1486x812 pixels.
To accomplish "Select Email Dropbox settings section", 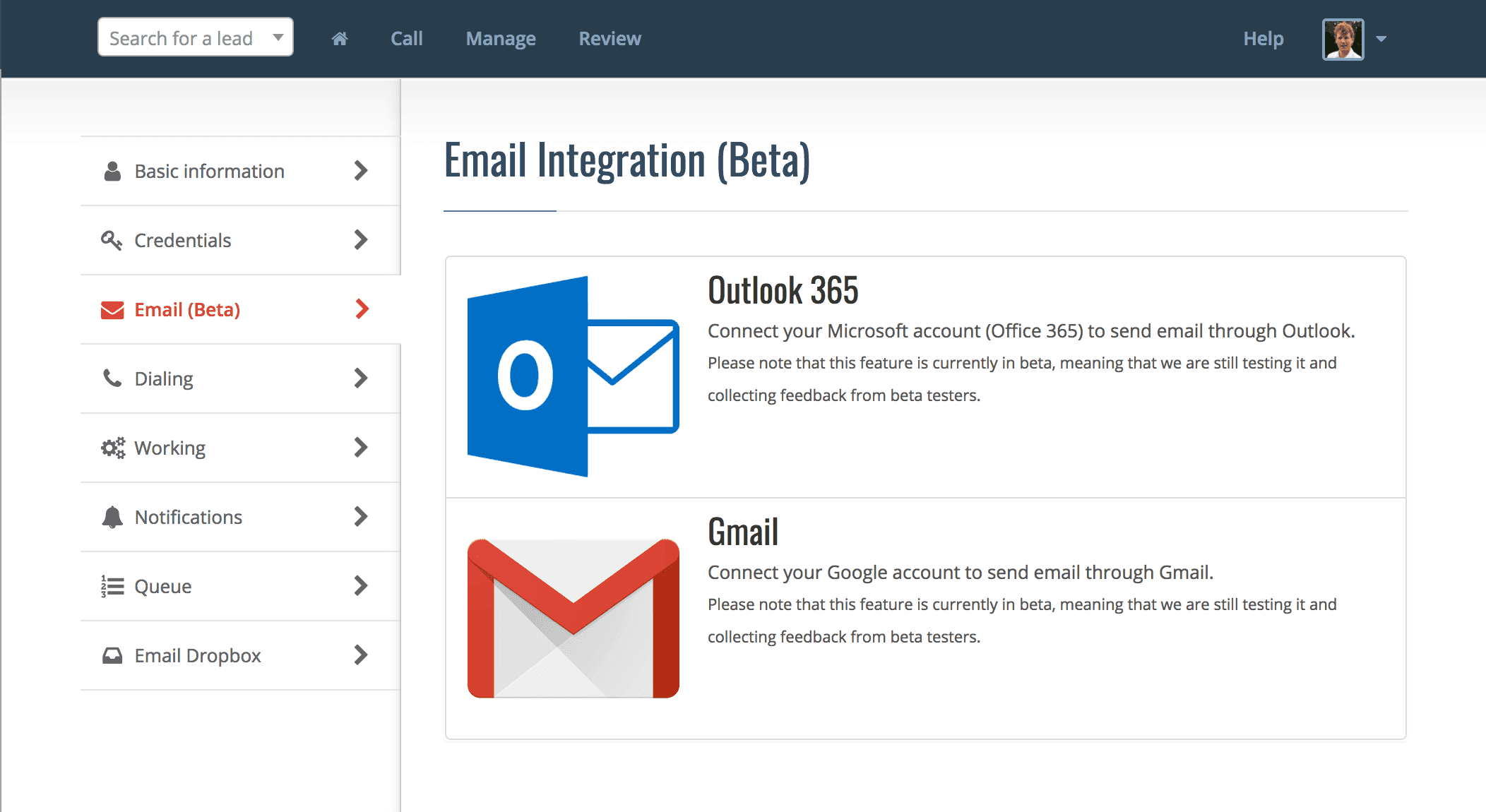I will pos(240,655).
